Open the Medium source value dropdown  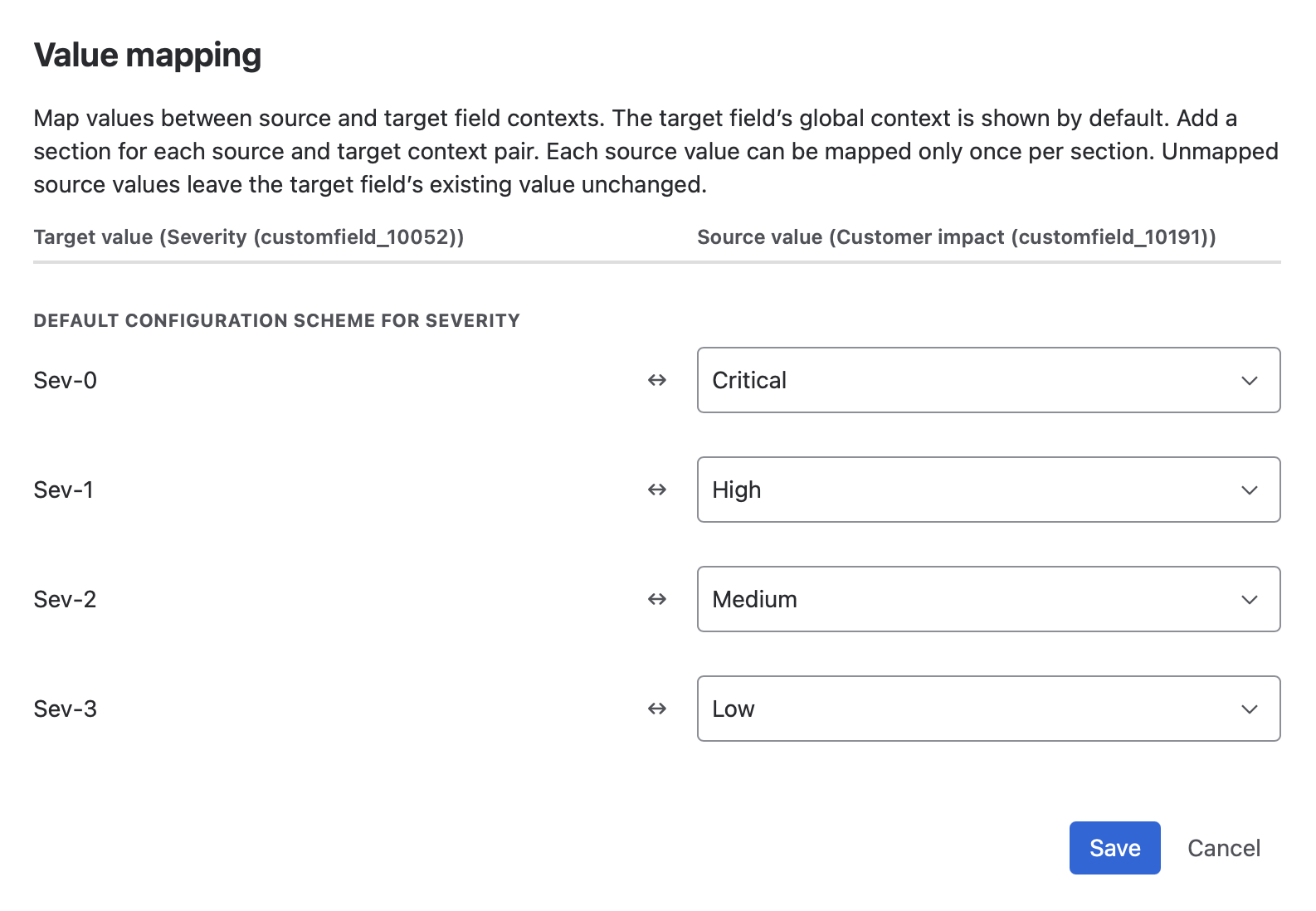pos(988,599)
